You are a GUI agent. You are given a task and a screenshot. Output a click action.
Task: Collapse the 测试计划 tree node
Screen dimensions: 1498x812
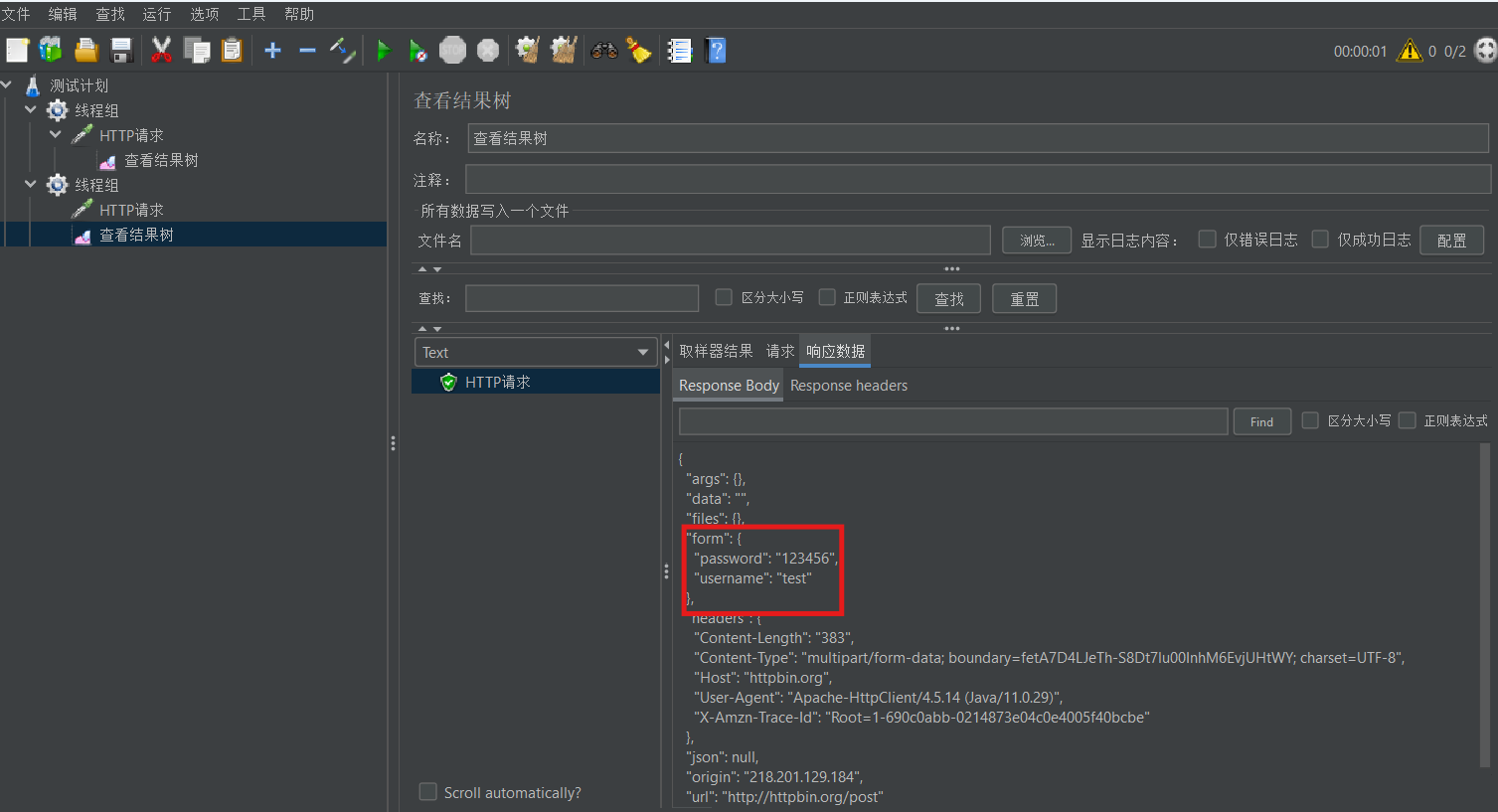click(x=7, y=85)
